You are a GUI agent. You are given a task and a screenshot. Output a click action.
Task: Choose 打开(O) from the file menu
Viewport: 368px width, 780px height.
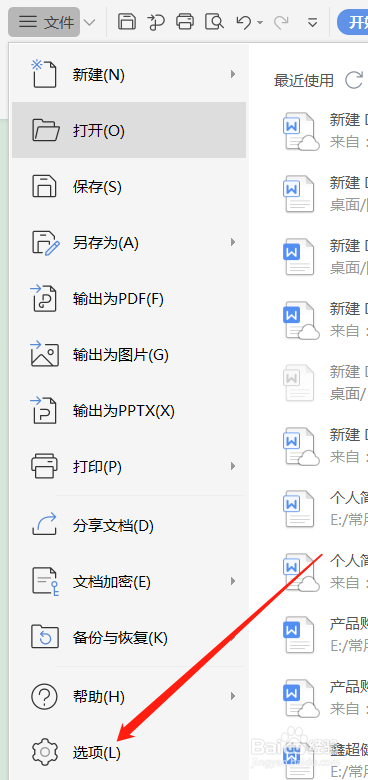point(129,130)
